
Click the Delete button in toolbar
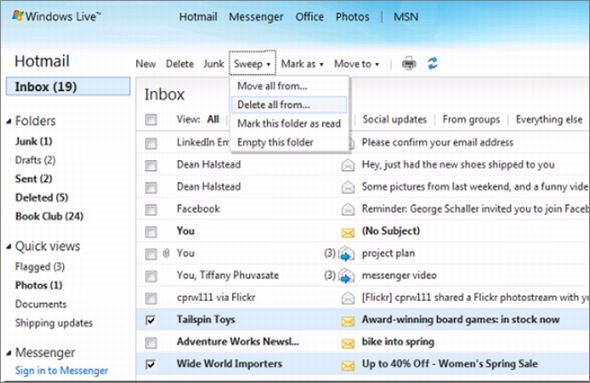click(179, 64)
